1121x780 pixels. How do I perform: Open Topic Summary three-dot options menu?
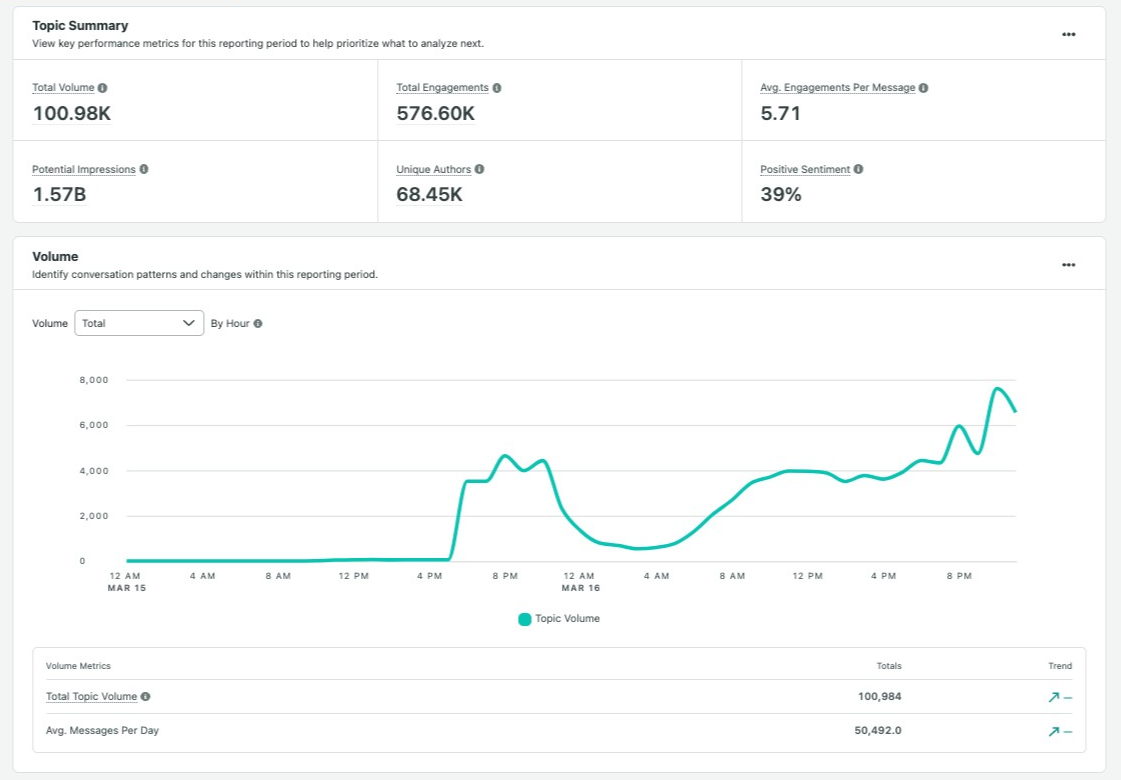[x=1068, y=34]
